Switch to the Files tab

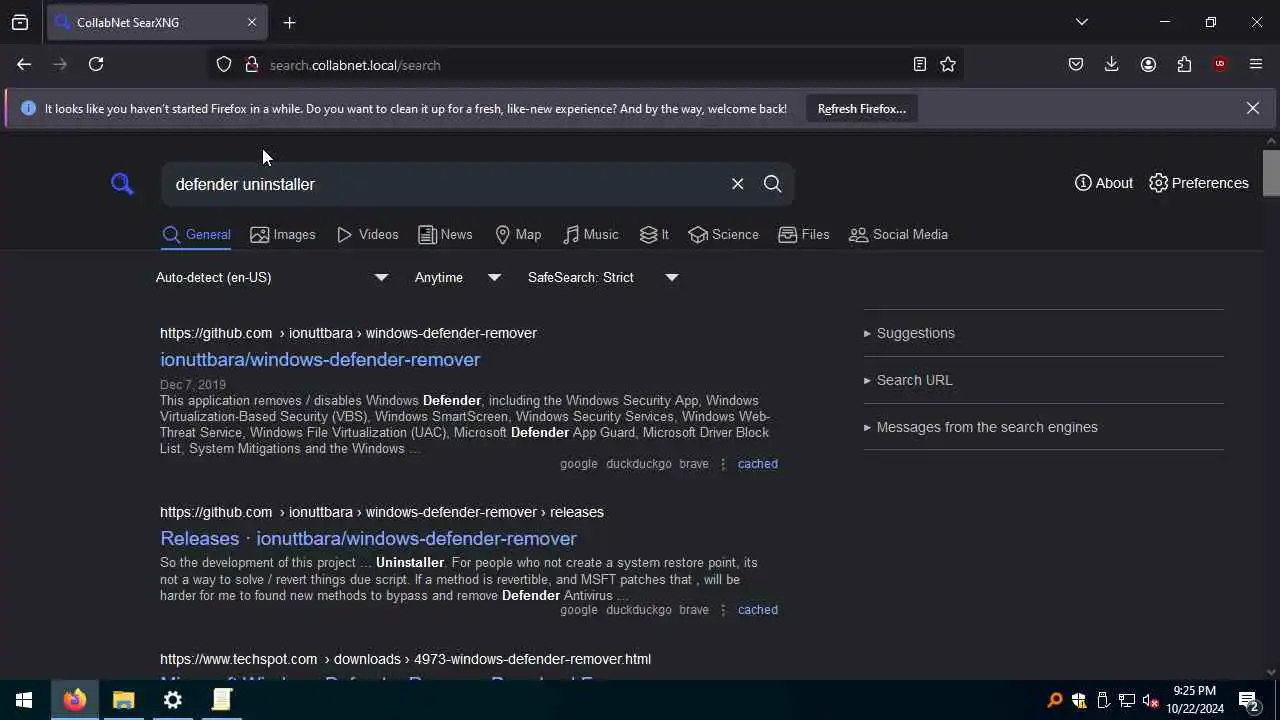[x=804, y=234]
